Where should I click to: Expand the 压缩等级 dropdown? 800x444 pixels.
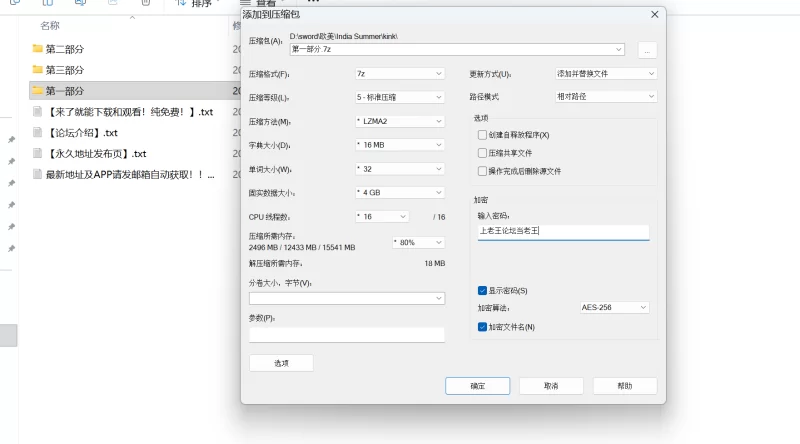[x=399, y=98]
